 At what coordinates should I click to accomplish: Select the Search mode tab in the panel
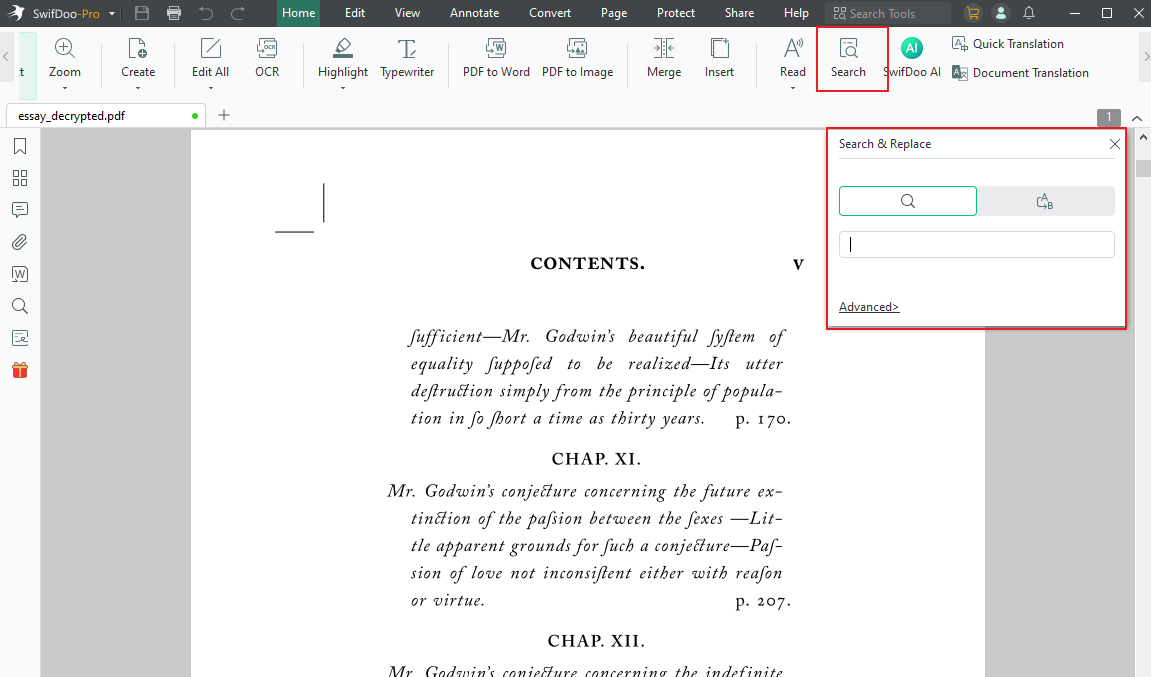coord(907,200)
